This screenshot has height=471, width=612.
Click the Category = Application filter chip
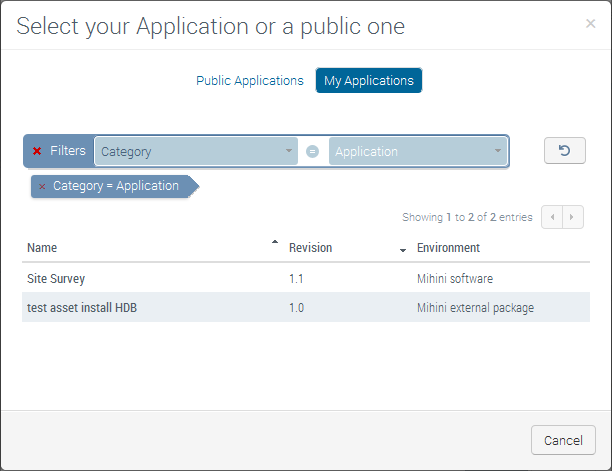click(x=116, y=186)
